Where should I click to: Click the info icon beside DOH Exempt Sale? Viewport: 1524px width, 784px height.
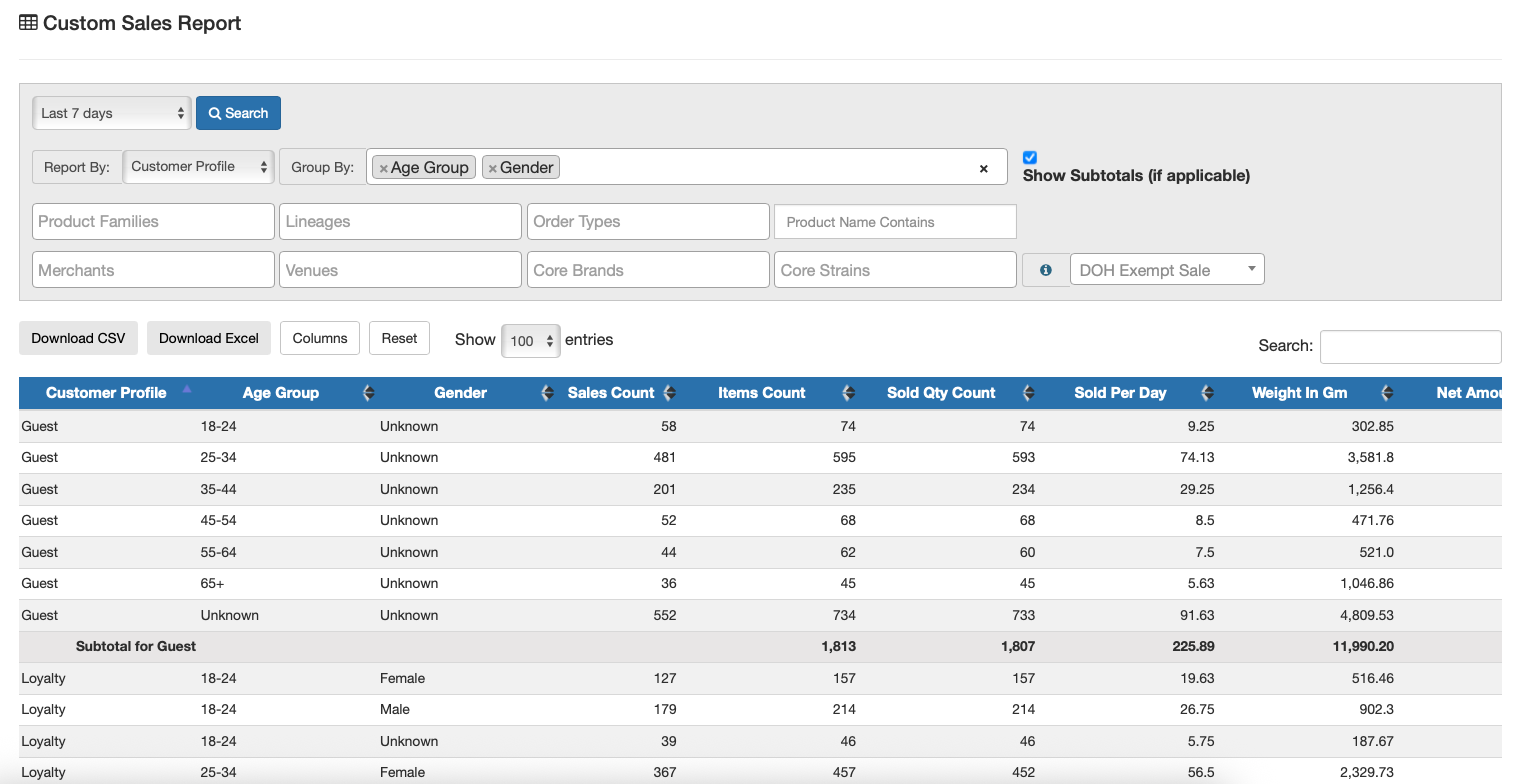pyautogui.click(x=1045, y=270)
